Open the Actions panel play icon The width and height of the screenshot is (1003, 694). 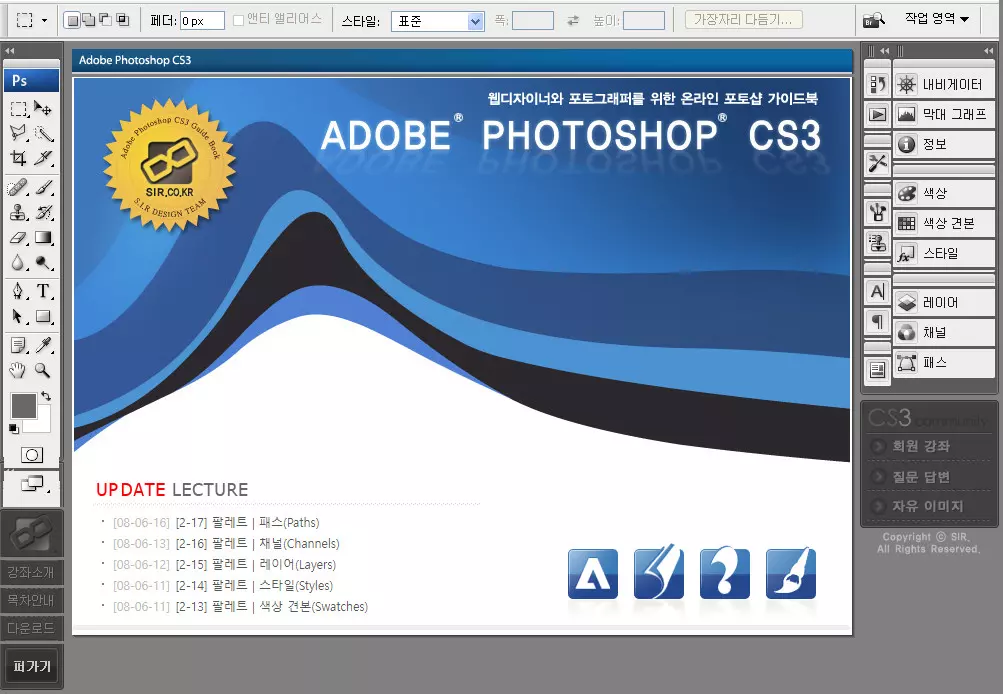[x=878, y=114]
